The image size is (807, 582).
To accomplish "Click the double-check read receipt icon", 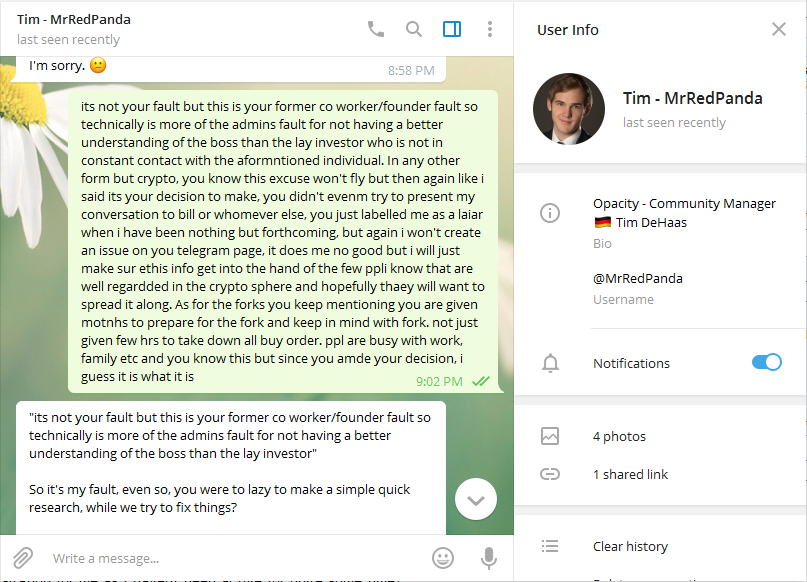I will [481, 381].
